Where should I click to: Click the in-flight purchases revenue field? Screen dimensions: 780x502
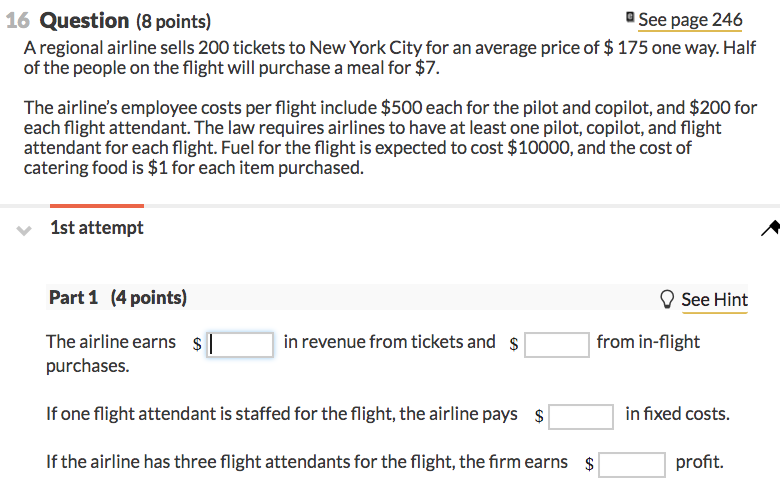click(x=557, y=344)
